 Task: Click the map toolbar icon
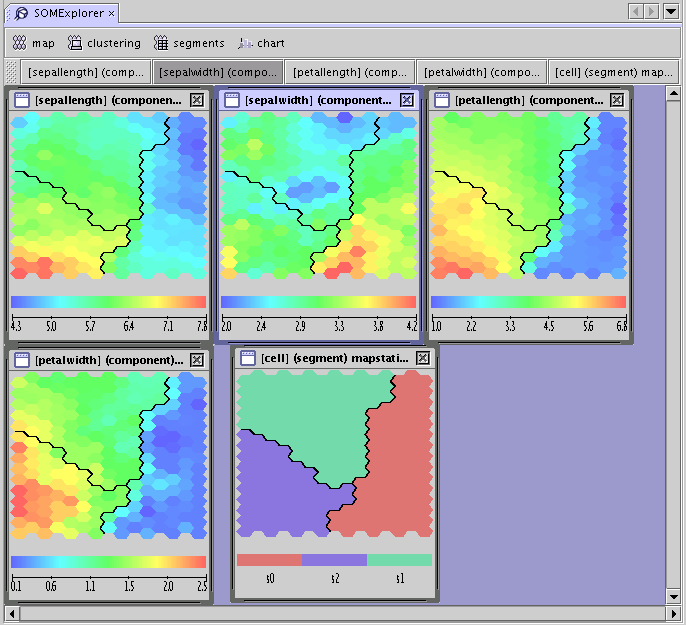(x=19, y=43)
